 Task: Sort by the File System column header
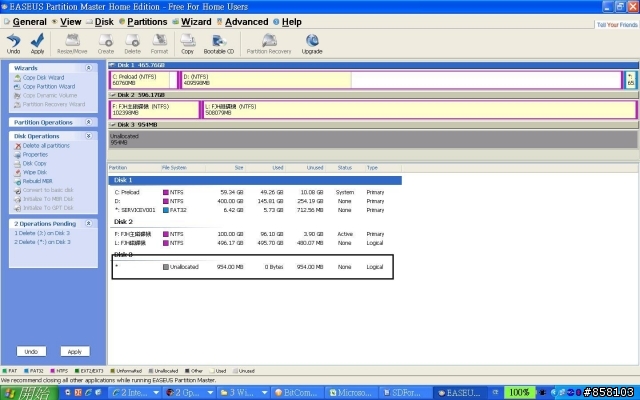pyautogui.click(x=182, y=168)
